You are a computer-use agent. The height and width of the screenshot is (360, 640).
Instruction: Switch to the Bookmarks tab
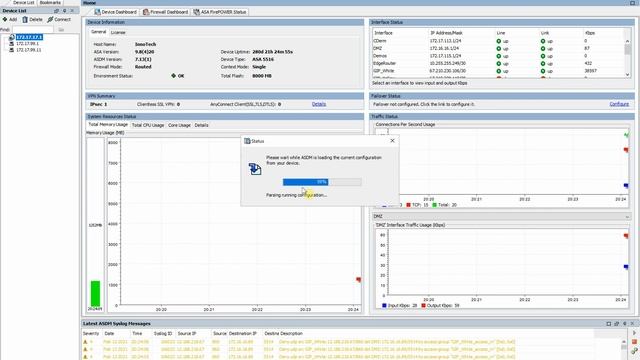[50, 2]
